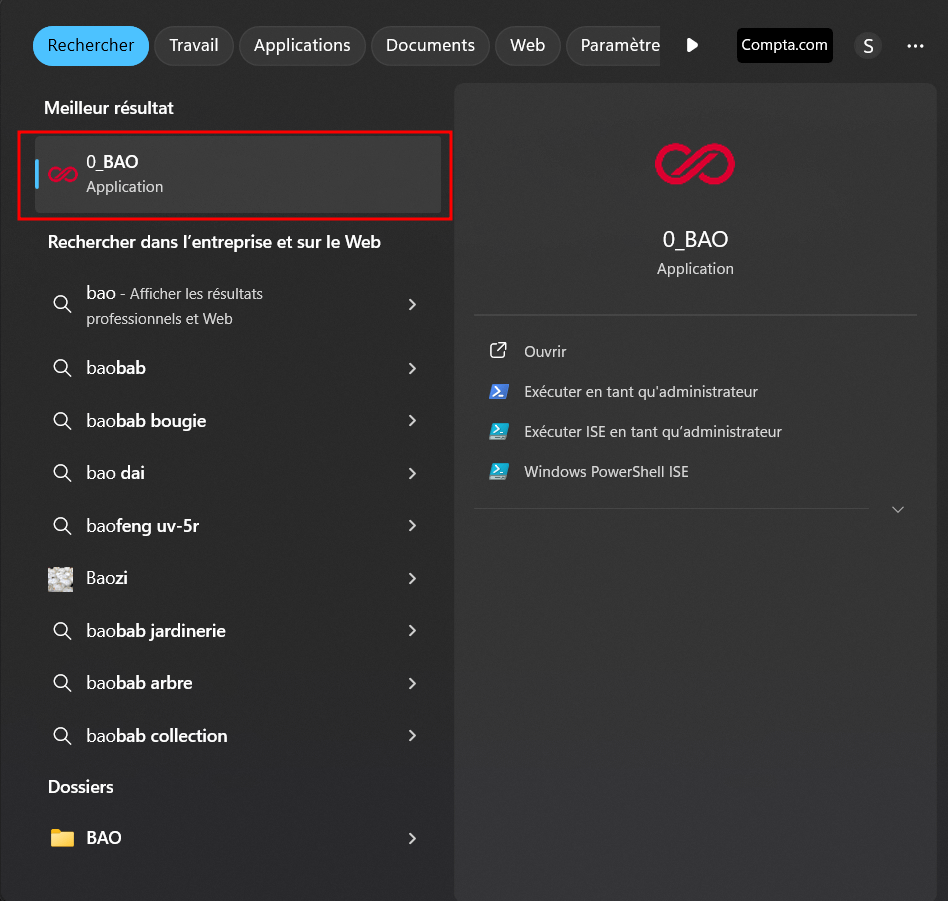948x901 pixels.
Task: Expand the BAO folder result arrow
Action: 412,838
